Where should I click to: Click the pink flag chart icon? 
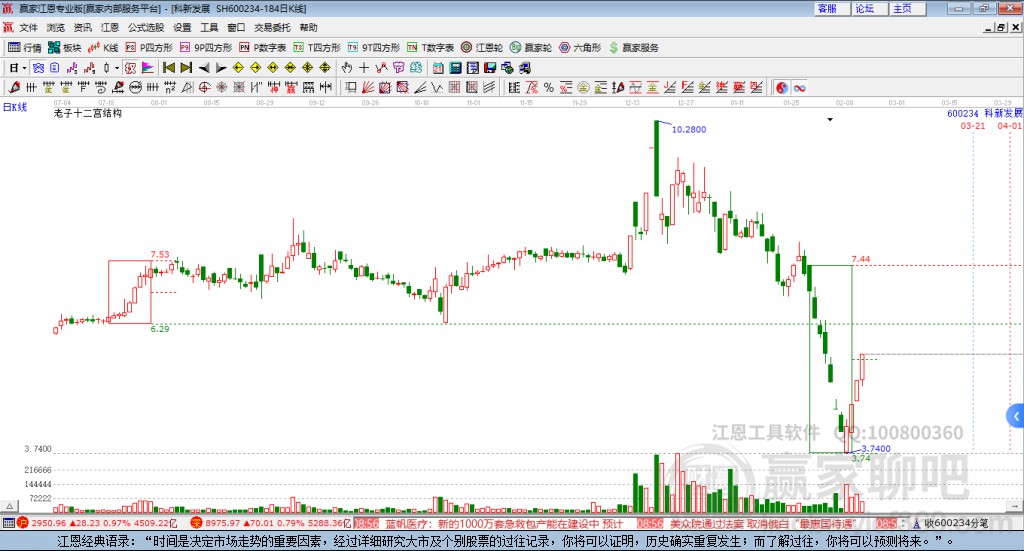coord(148,68)
